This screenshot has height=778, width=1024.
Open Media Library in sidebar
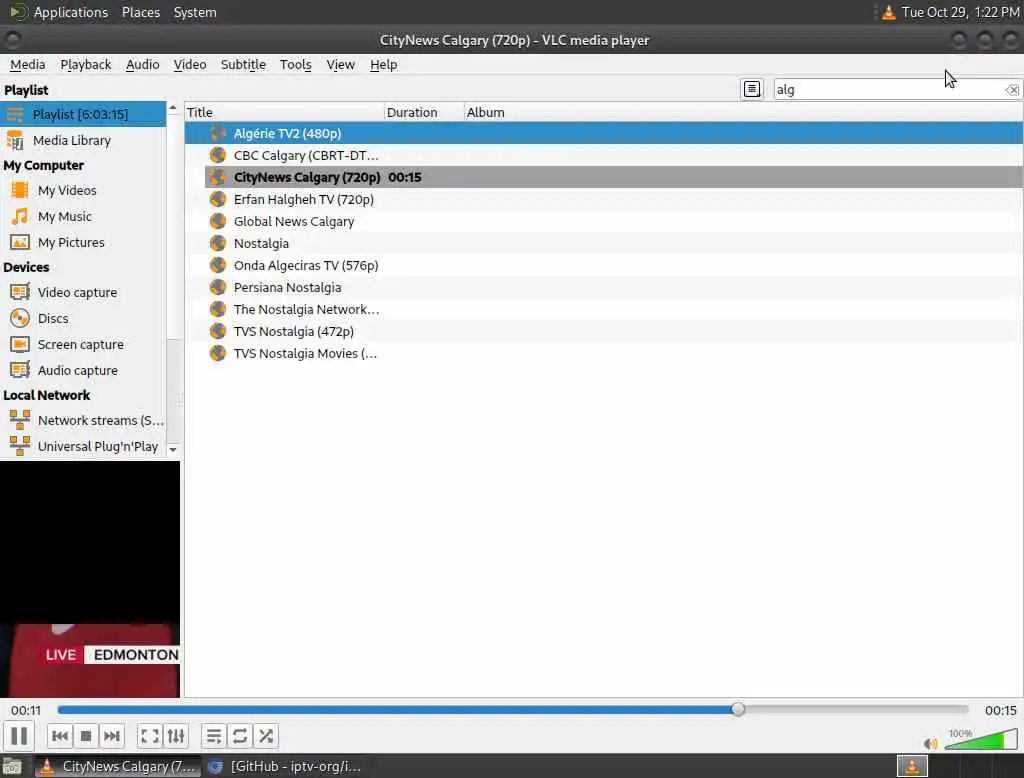pos(83,140)
